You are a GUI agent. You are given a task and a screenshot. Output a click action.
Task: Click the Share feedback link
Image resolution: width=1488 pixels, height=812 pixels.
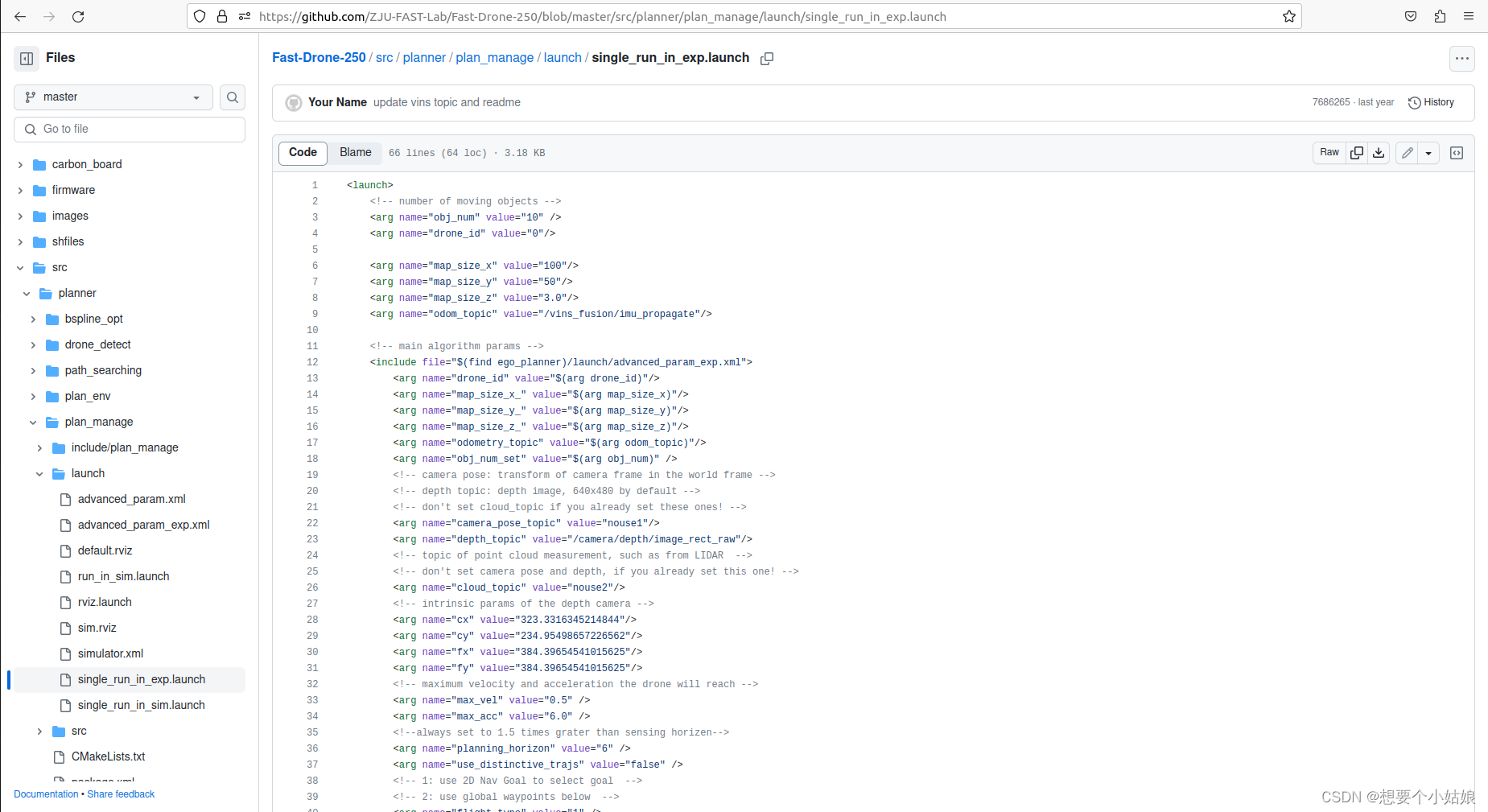121,794
